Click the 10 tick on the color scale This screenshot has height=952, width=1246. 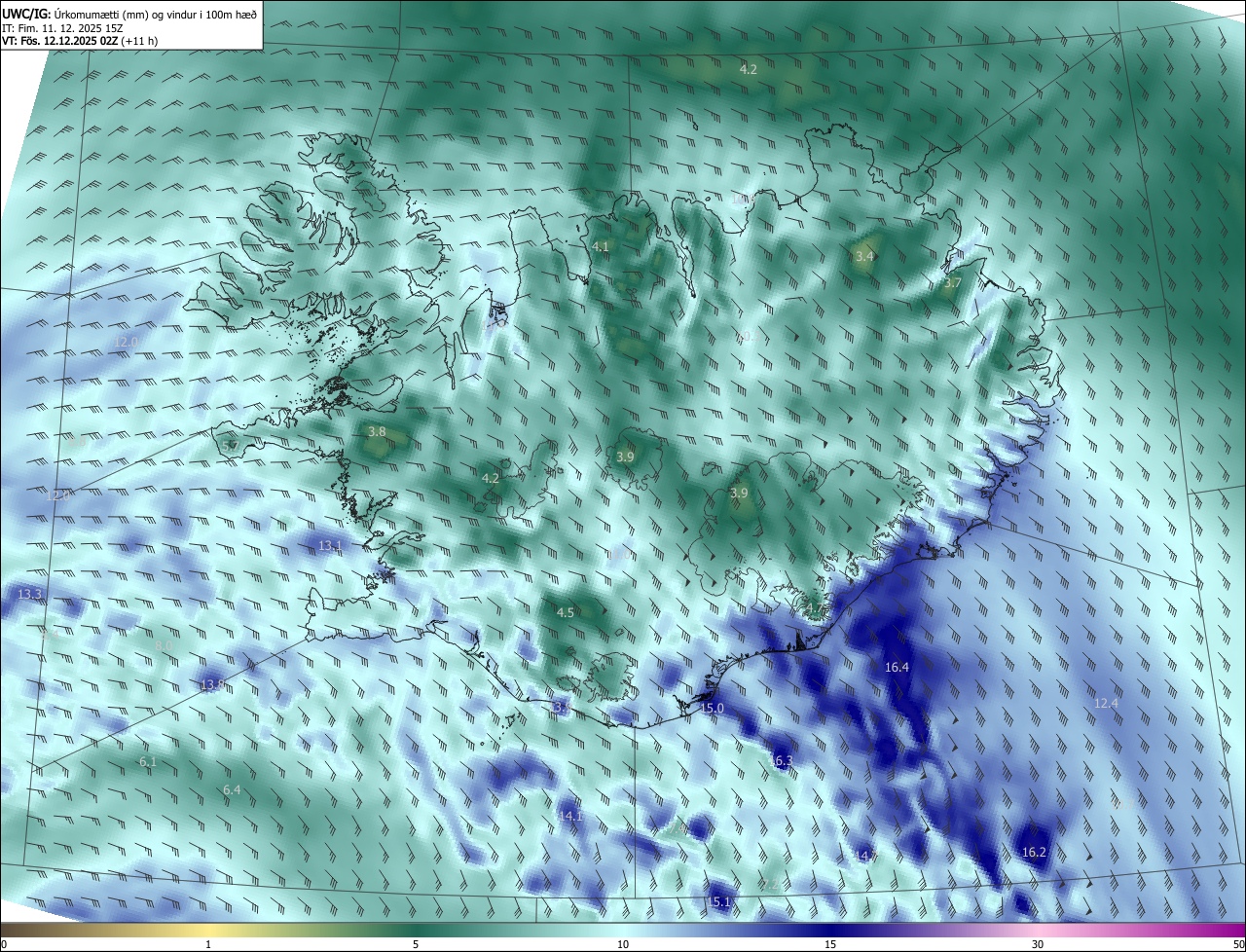pyautogui.click(x=623, y=944)
